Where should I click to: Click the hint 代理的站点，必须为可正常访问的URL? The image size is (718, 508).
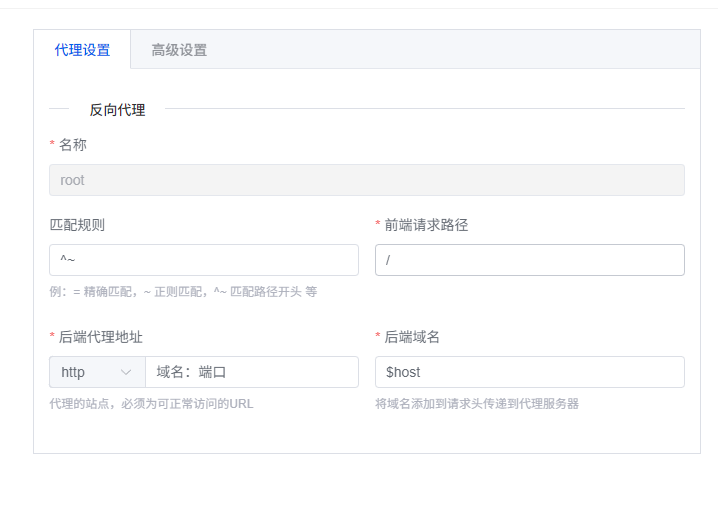click(151, 404)
